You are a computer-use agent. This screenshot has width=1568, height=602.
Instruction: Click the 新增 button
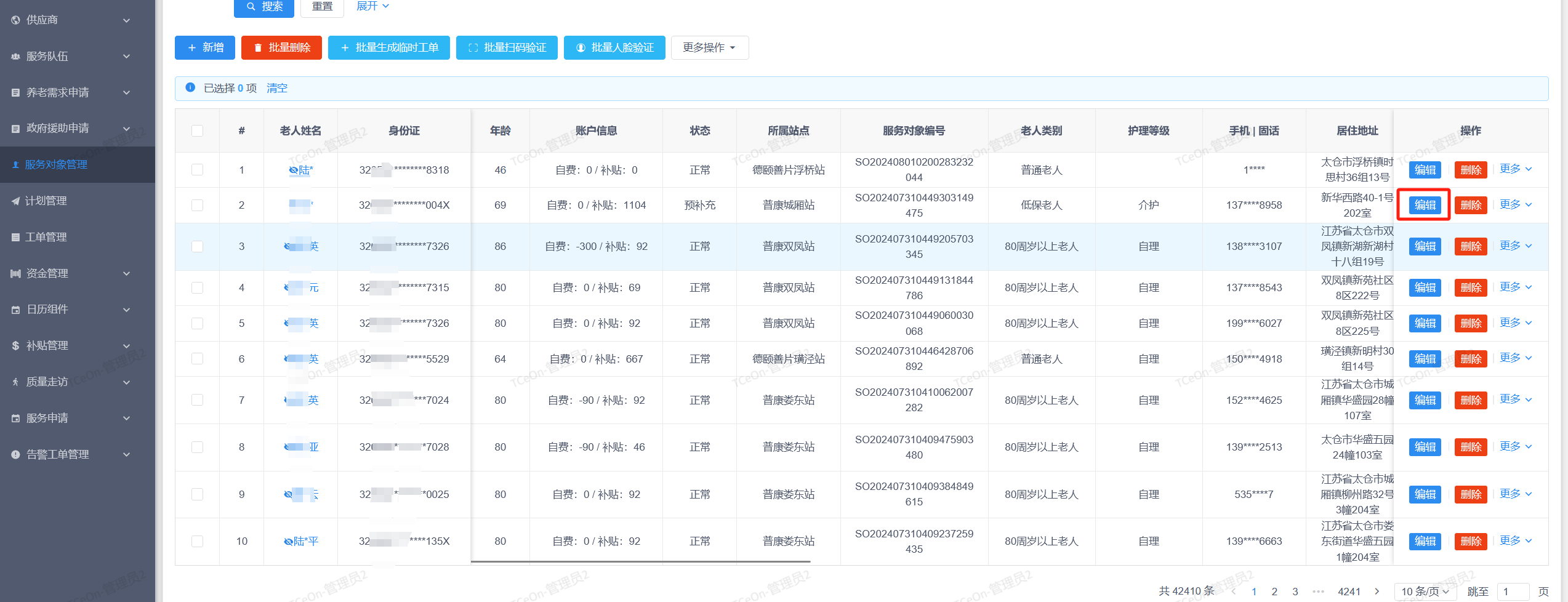click(x=205, y=47)
